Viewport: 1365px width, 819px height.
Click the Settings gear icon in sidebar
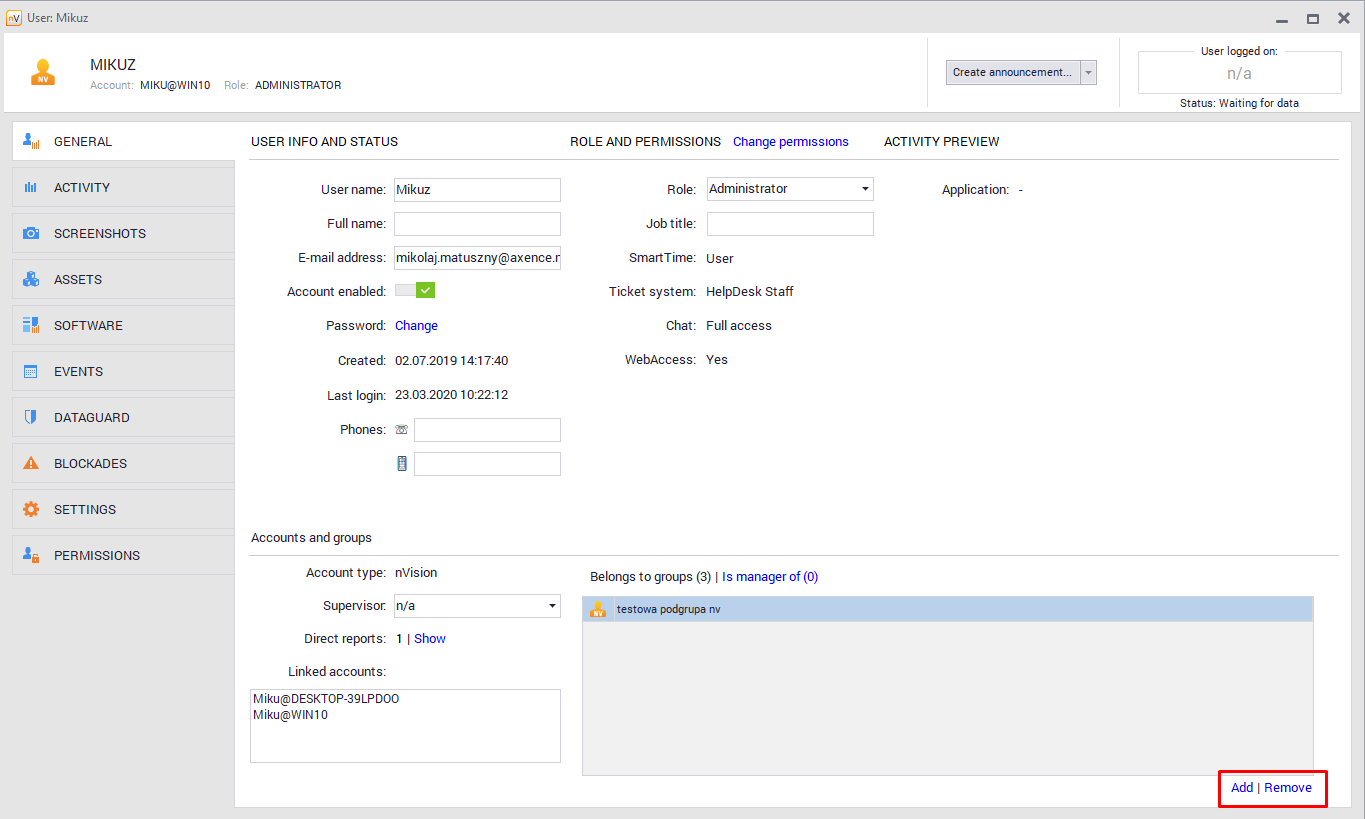tap(31, 510)
